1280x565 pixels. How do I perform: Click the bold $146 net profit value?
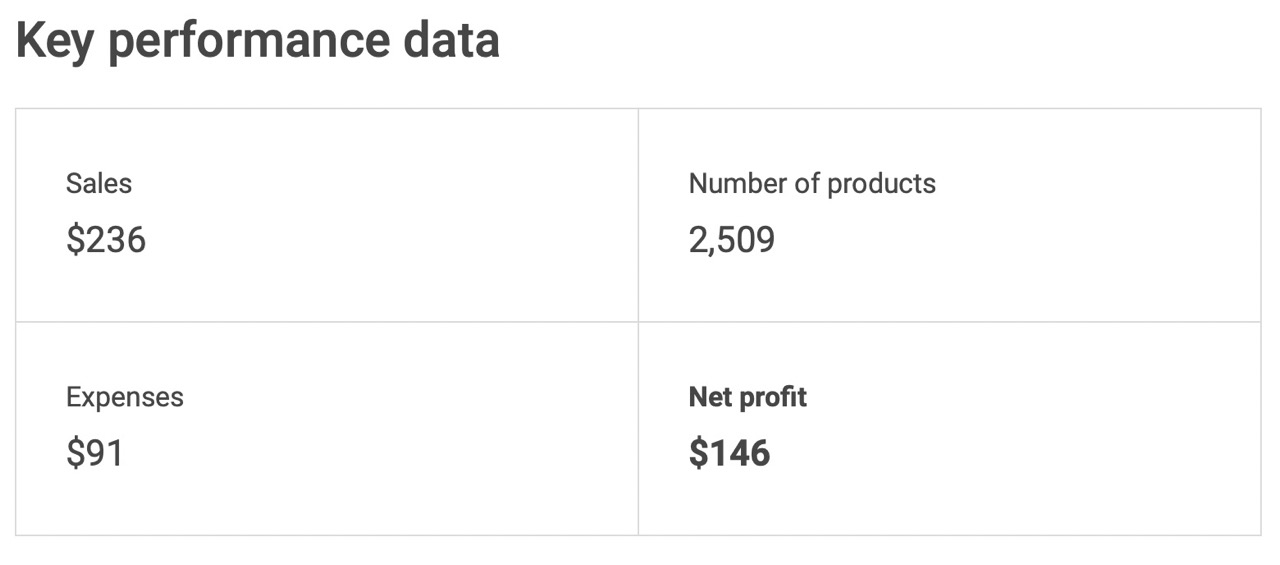730,453
